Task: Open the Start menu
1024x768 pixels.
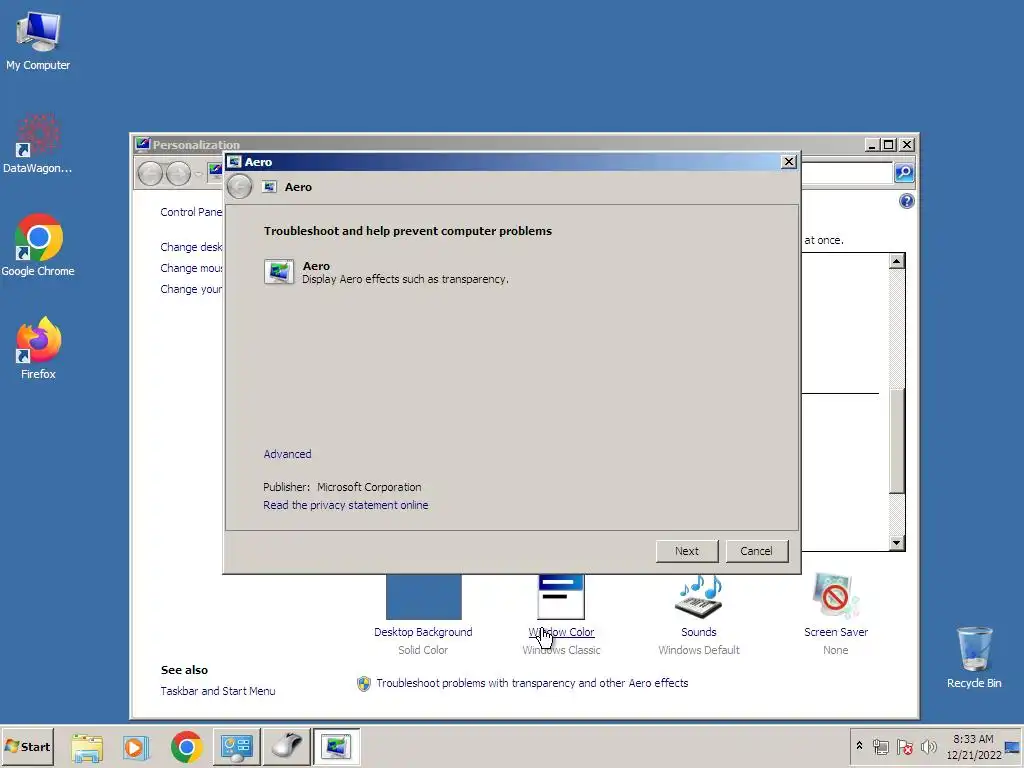Action: coord(27,746)
